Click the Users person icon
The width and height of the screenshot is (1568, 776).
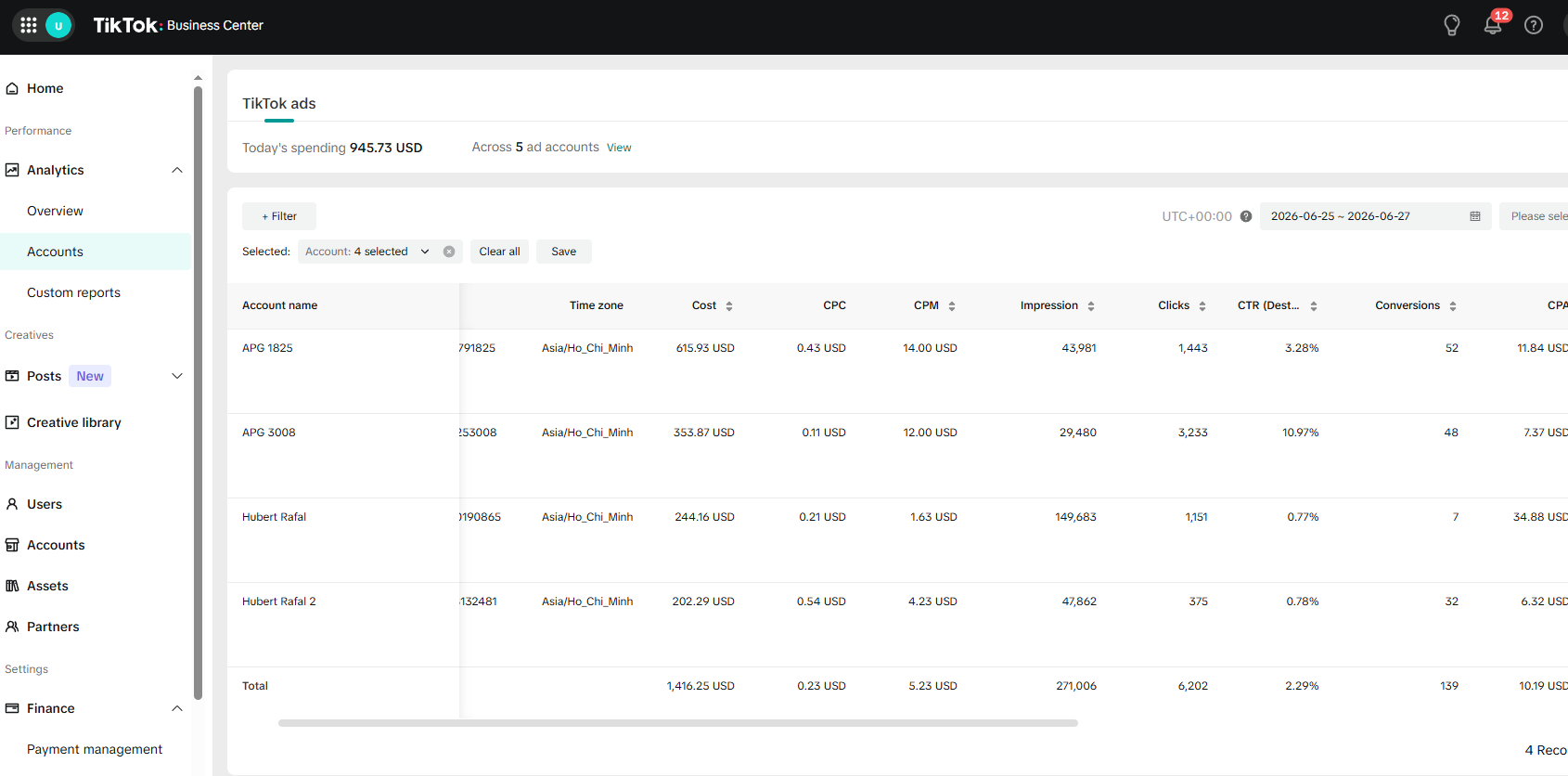12,504
